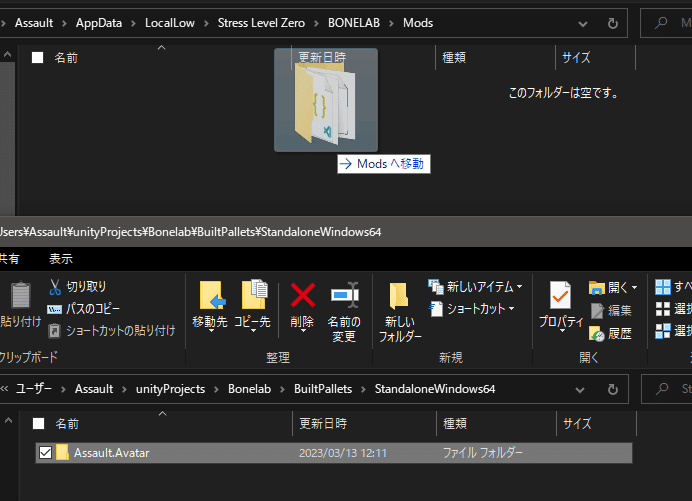
Task: Click the Open (開く) folder icon
Action: [x=597, y=288]
